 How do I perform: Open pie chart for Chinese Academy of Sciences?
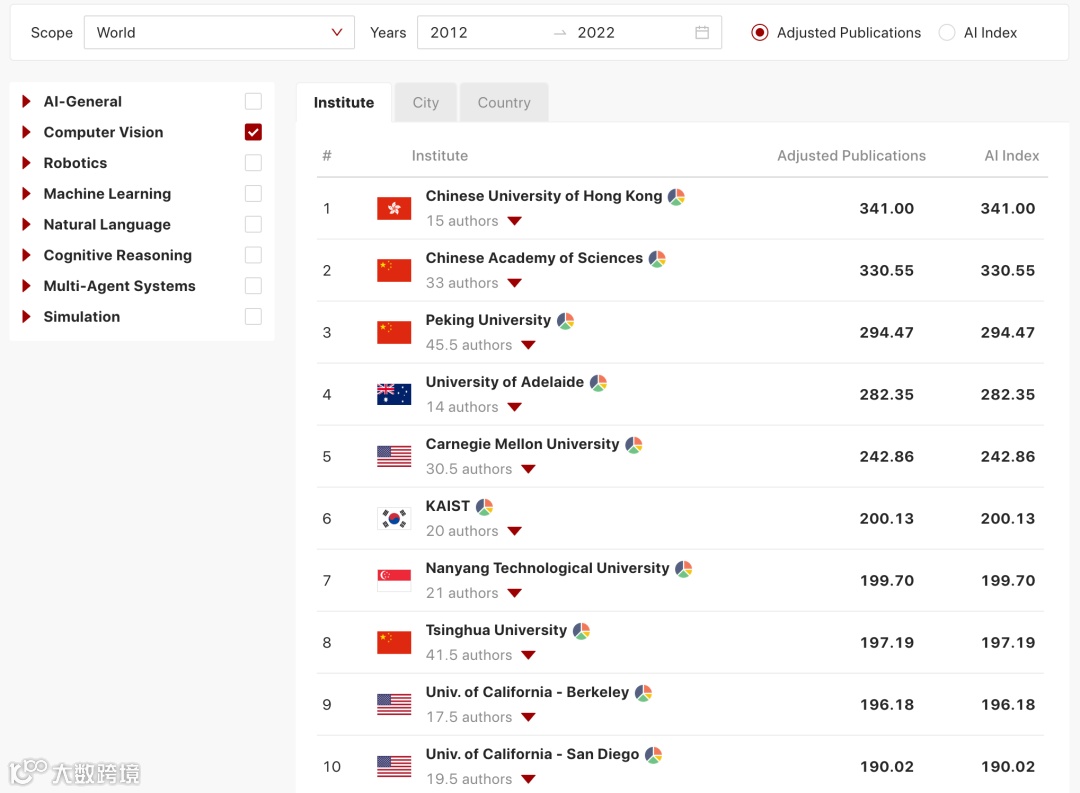pyautogui.click(x=657, y=259)
